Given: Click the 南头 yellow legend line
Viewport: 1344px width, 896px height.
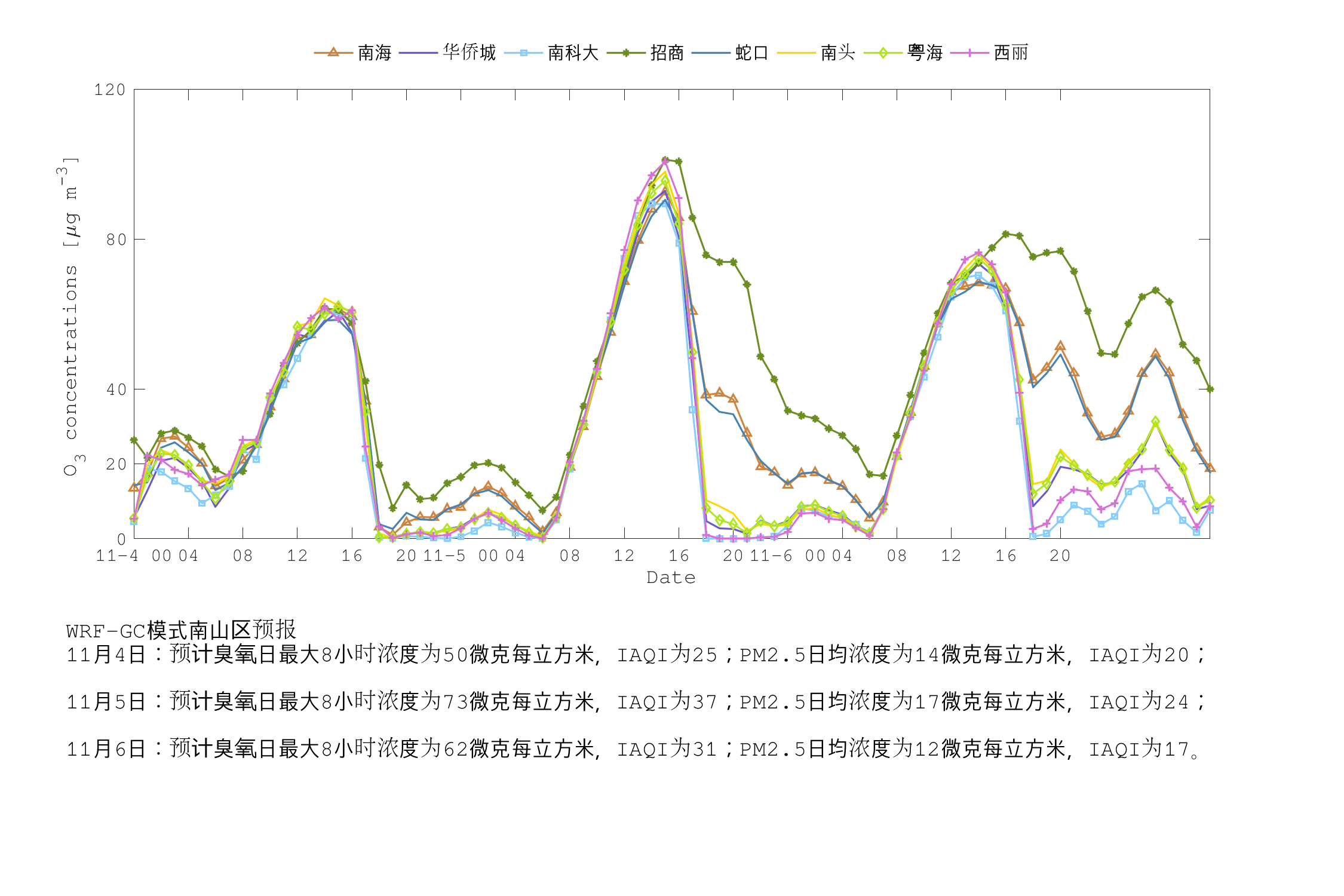Looking at the screenshot, I should [796, 53].
